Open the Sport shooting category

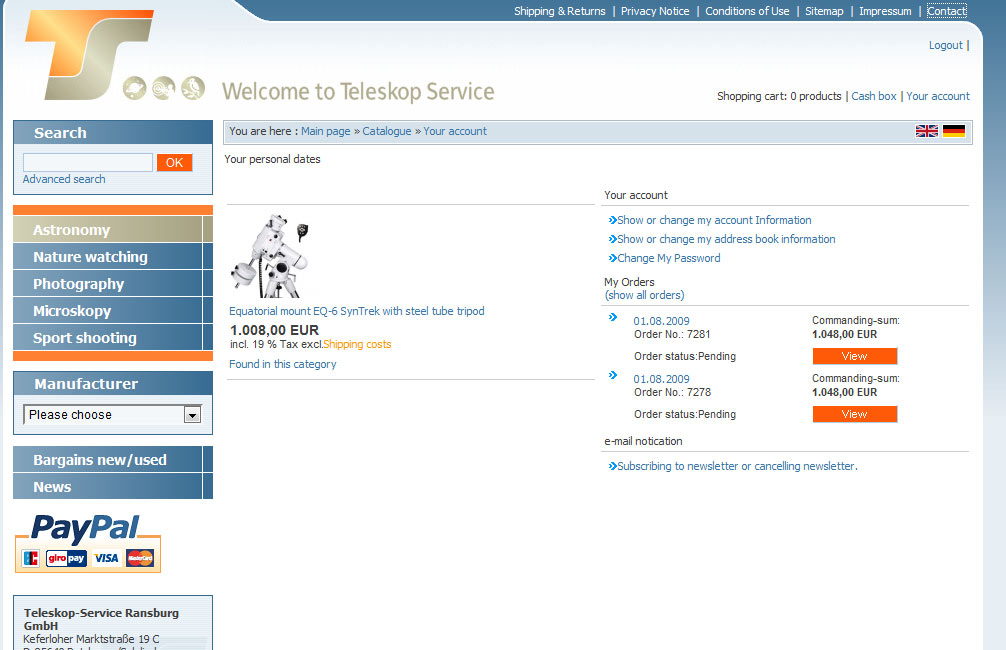[x=112, y=338]
